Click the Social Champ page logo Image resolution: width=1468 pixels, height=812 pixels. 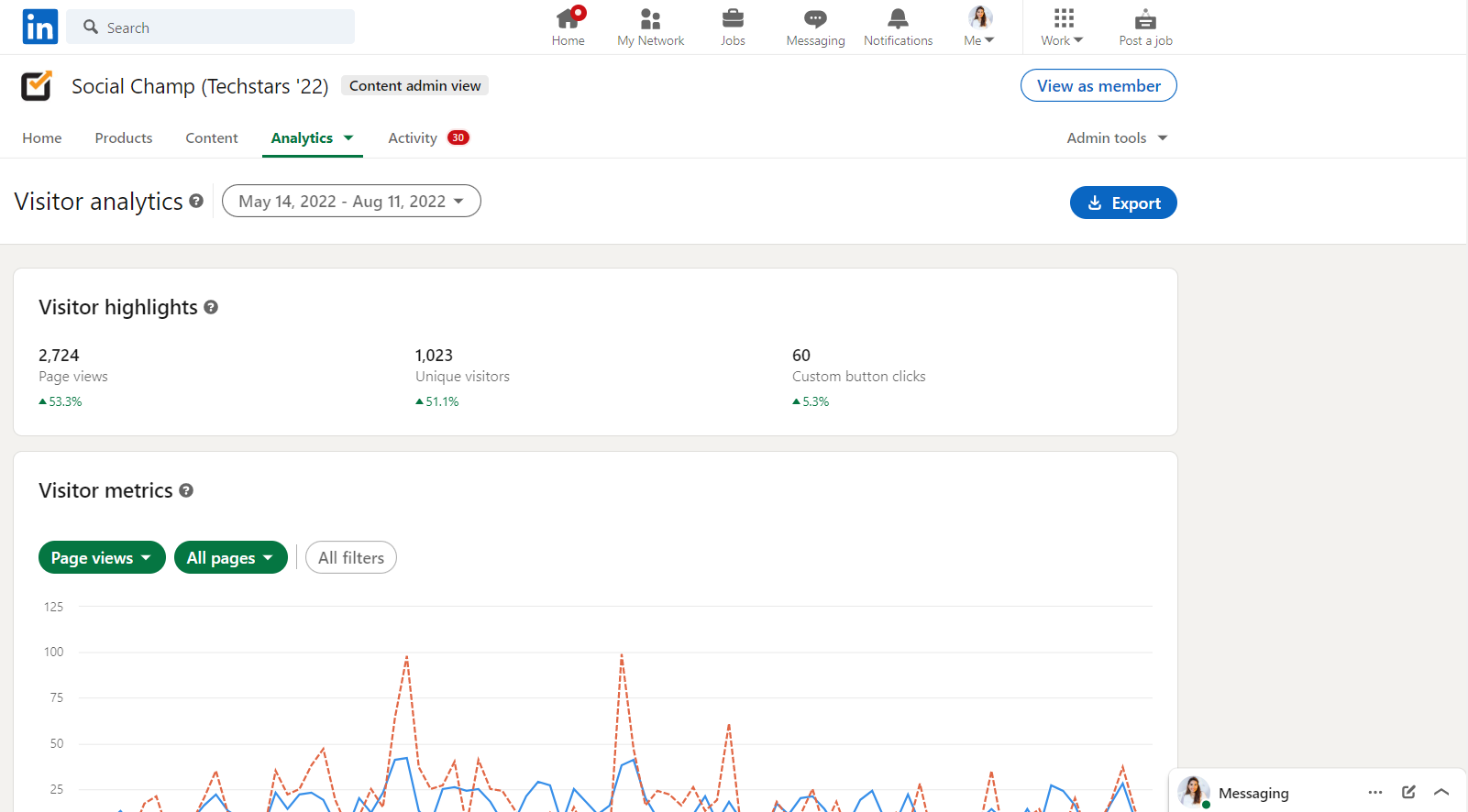(37, 86)
